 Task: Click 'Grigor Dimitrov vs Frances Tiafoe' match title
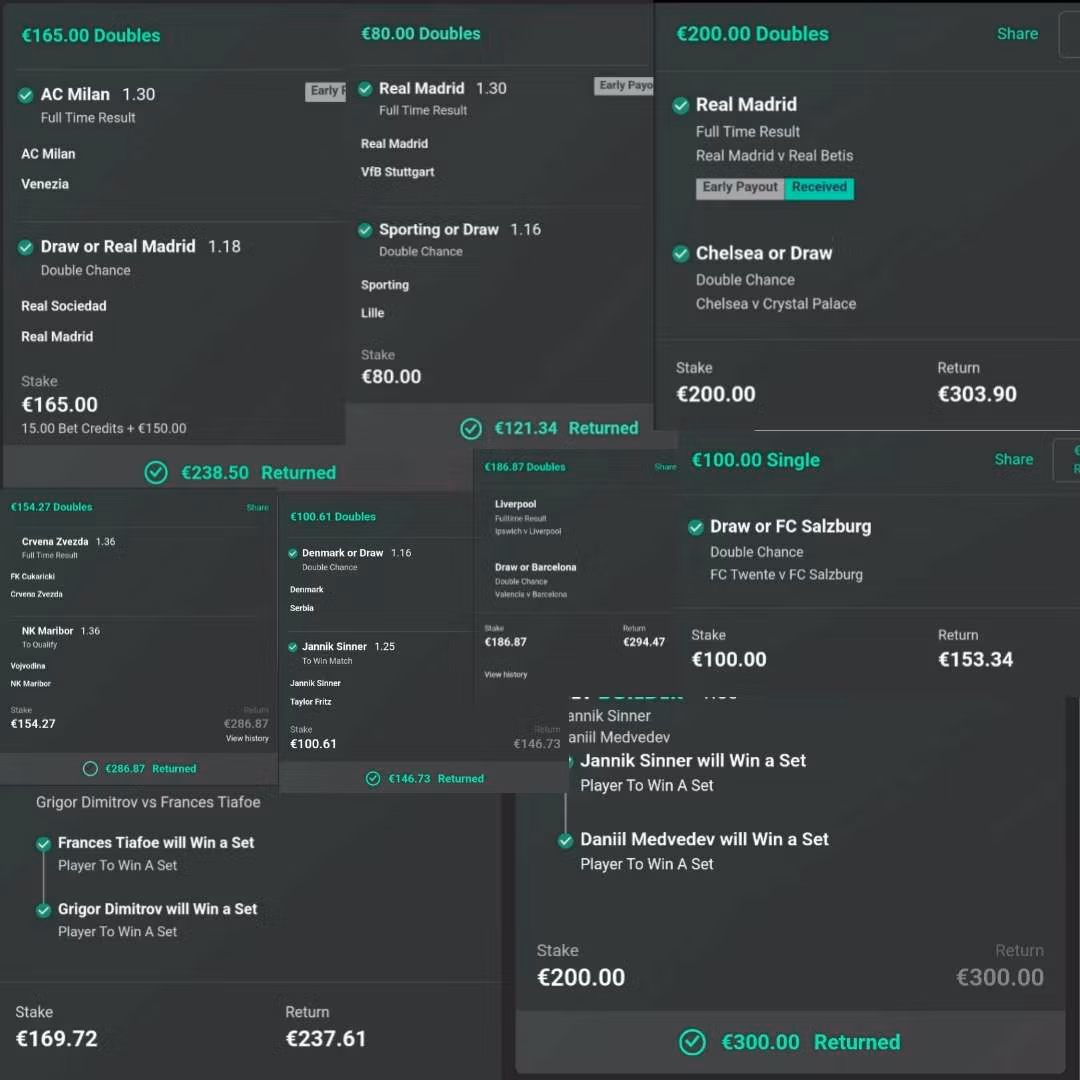pos(148,802)
